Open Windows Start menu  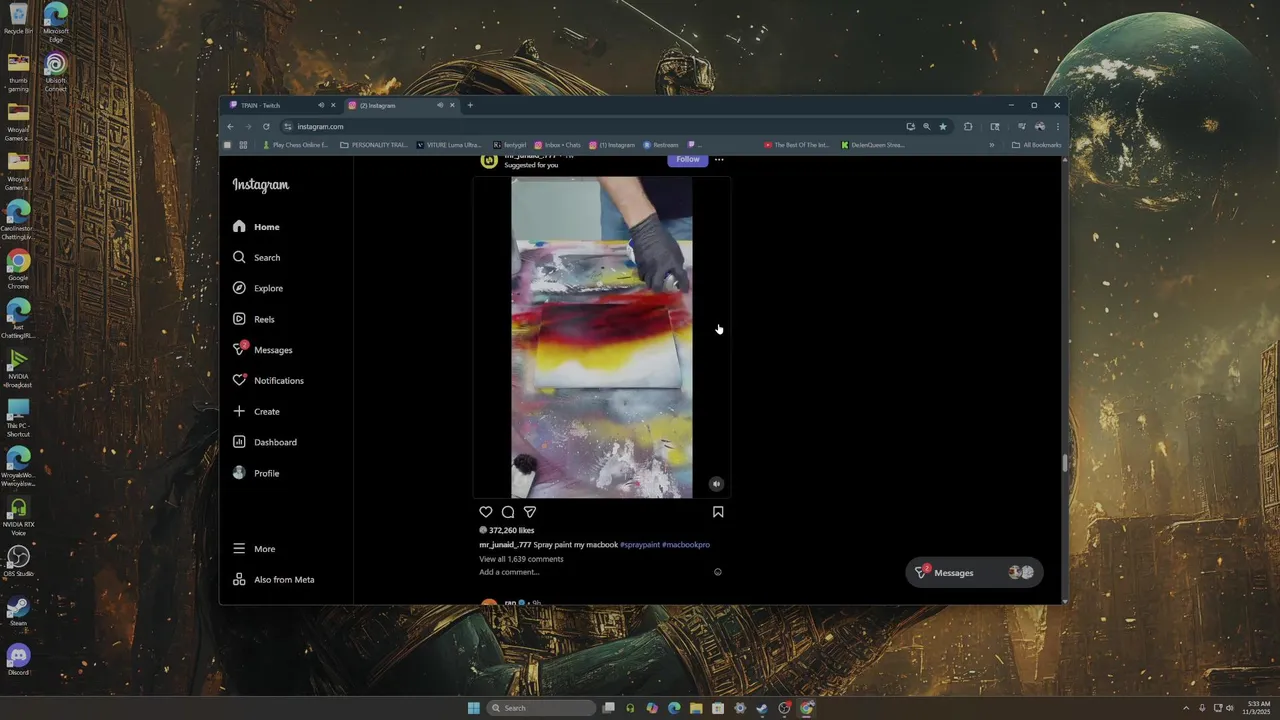pos(473,708)
